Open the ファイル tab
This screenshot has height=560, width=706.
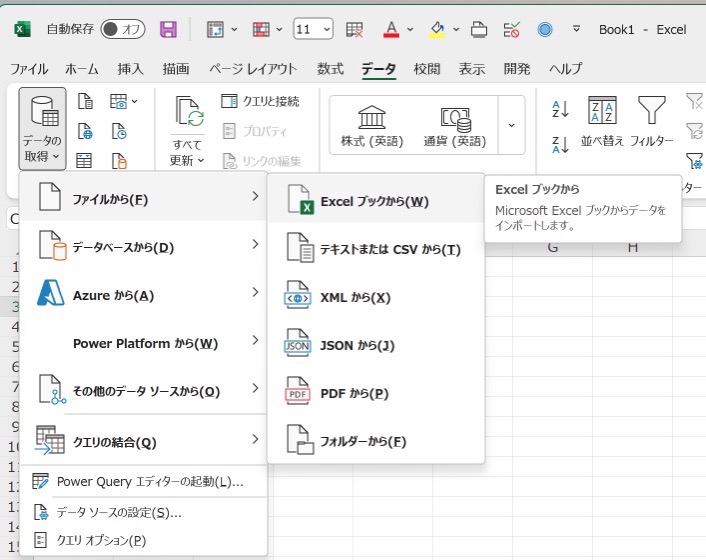pos(29,69)
